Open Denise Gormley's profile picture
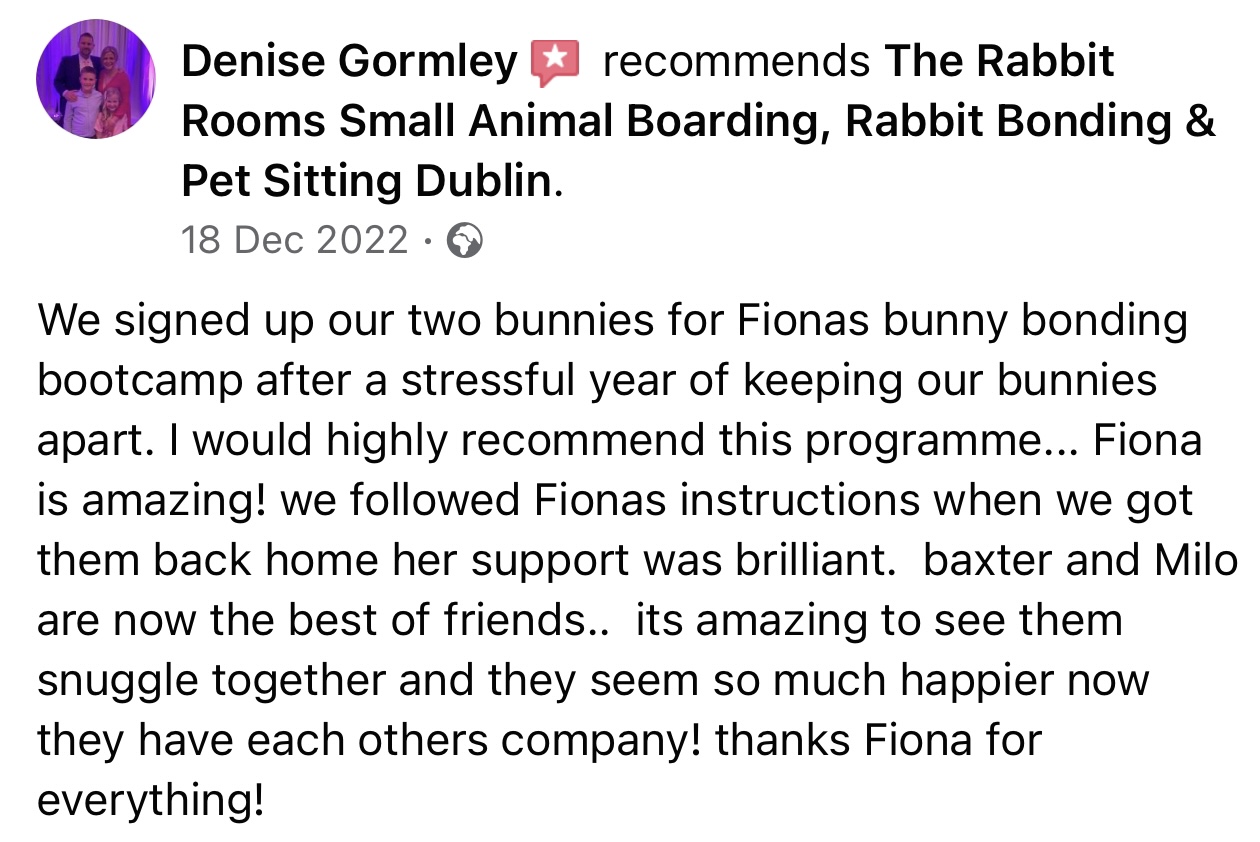 pos(96,78)
